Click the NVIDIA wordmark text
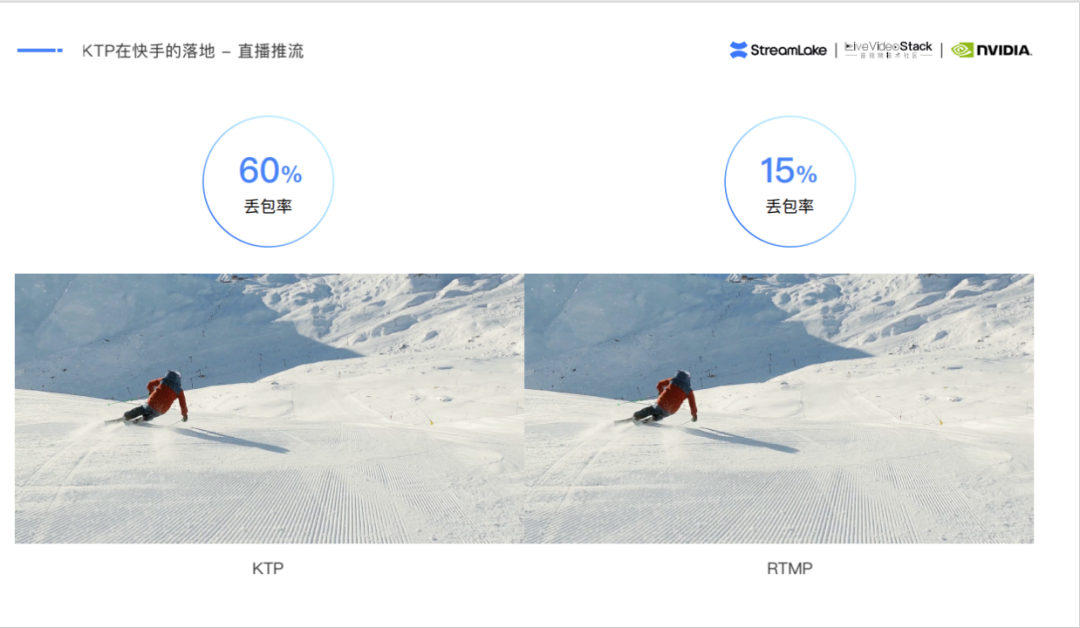This screenshot has width=1080, height=628. pyautogui.click(x=1004, y=50)
